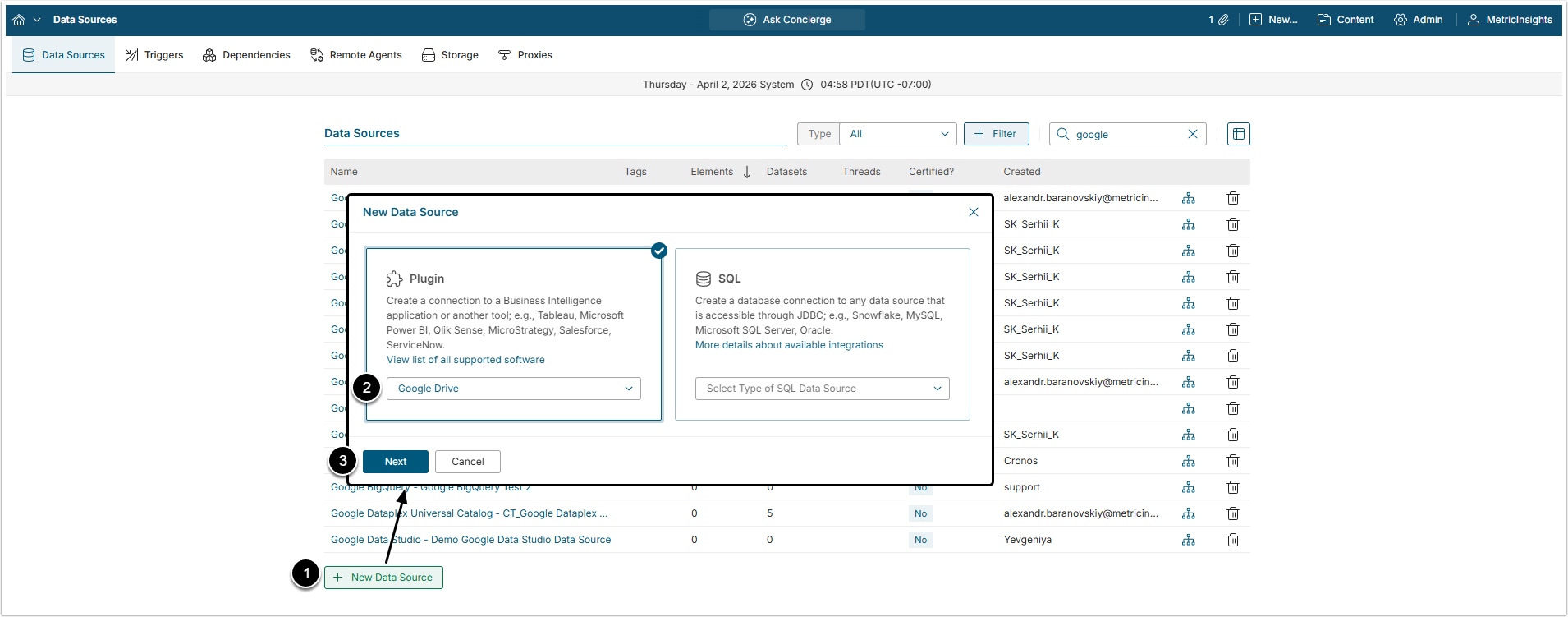Image resolution: width=1568 pixels, height=617 pixels.
Task: Click the search field containing google
Action: 1126,134
